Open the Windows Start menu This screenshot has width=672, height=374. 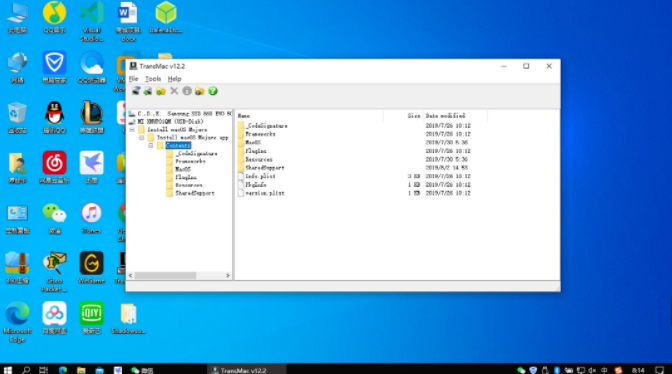[8, 370]
